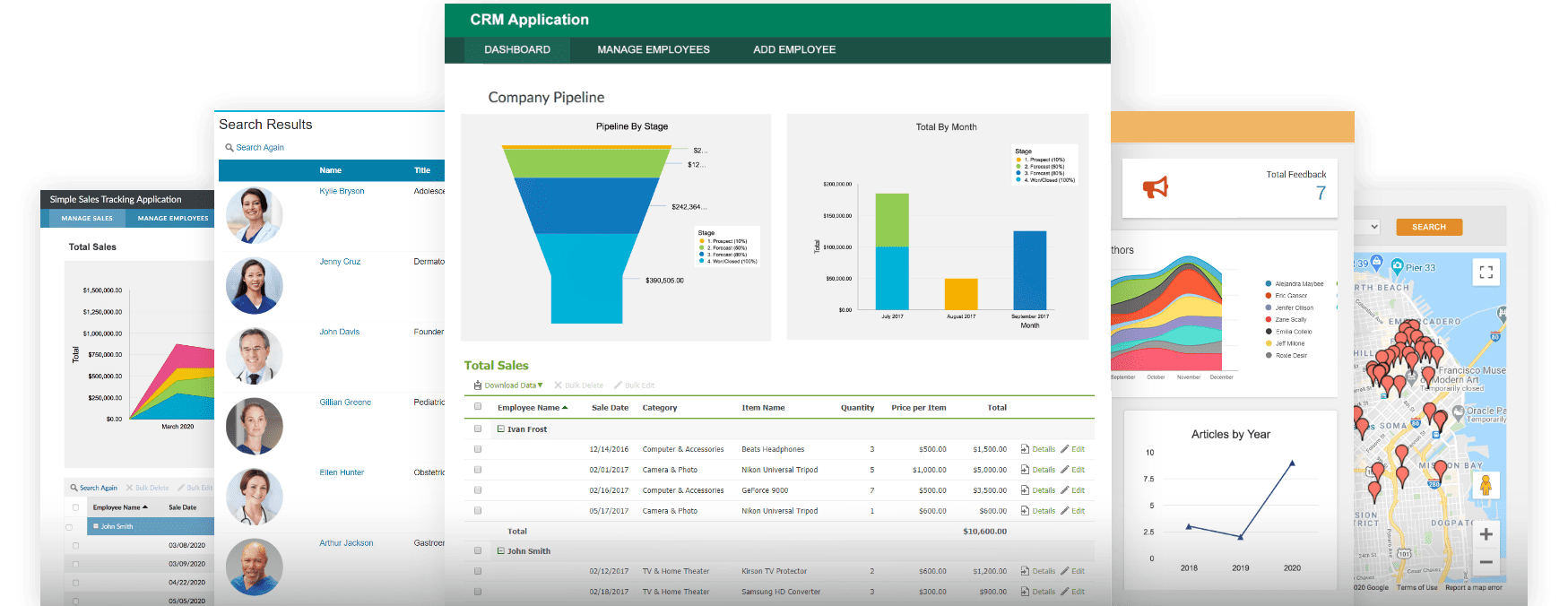Switch to the Add Employee tab

793,50
